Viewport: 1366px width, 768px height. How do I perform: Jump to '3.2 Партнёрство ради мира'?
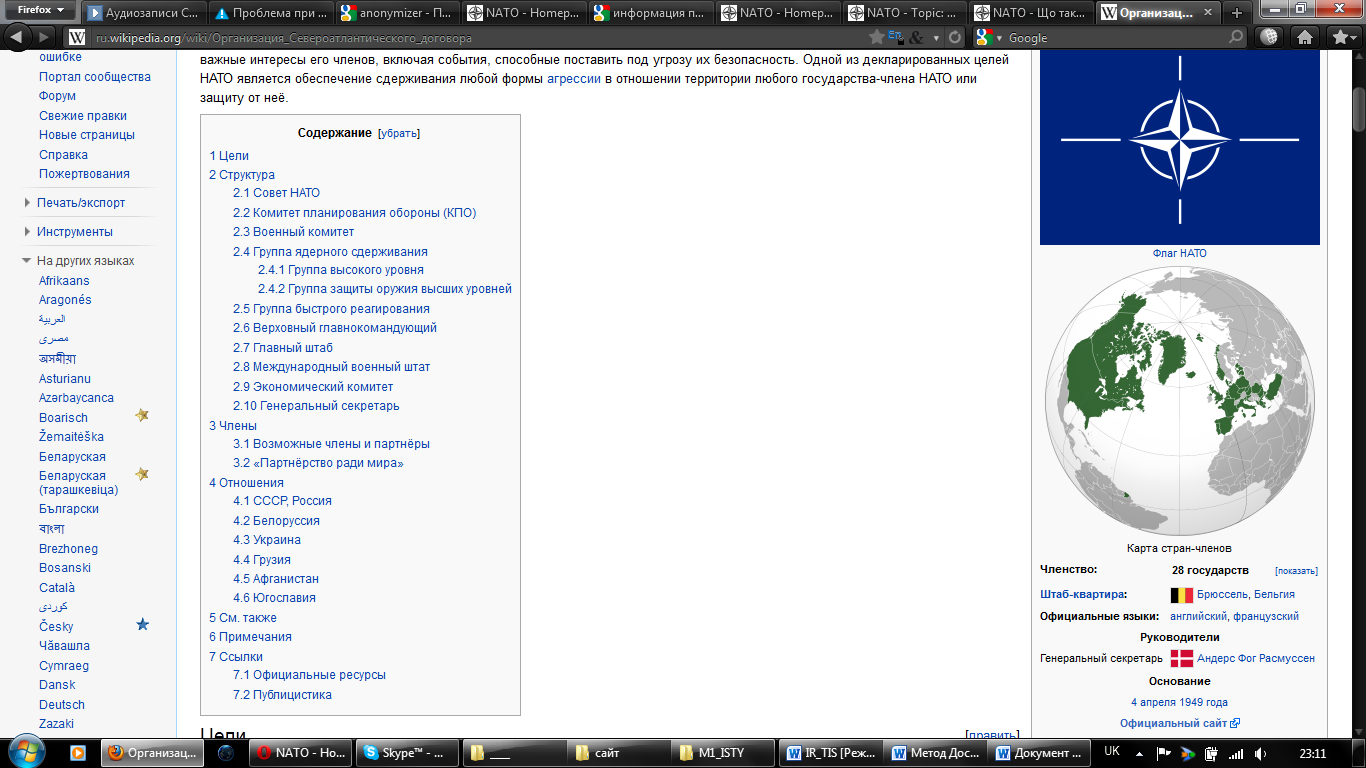[x=318, y=463]
